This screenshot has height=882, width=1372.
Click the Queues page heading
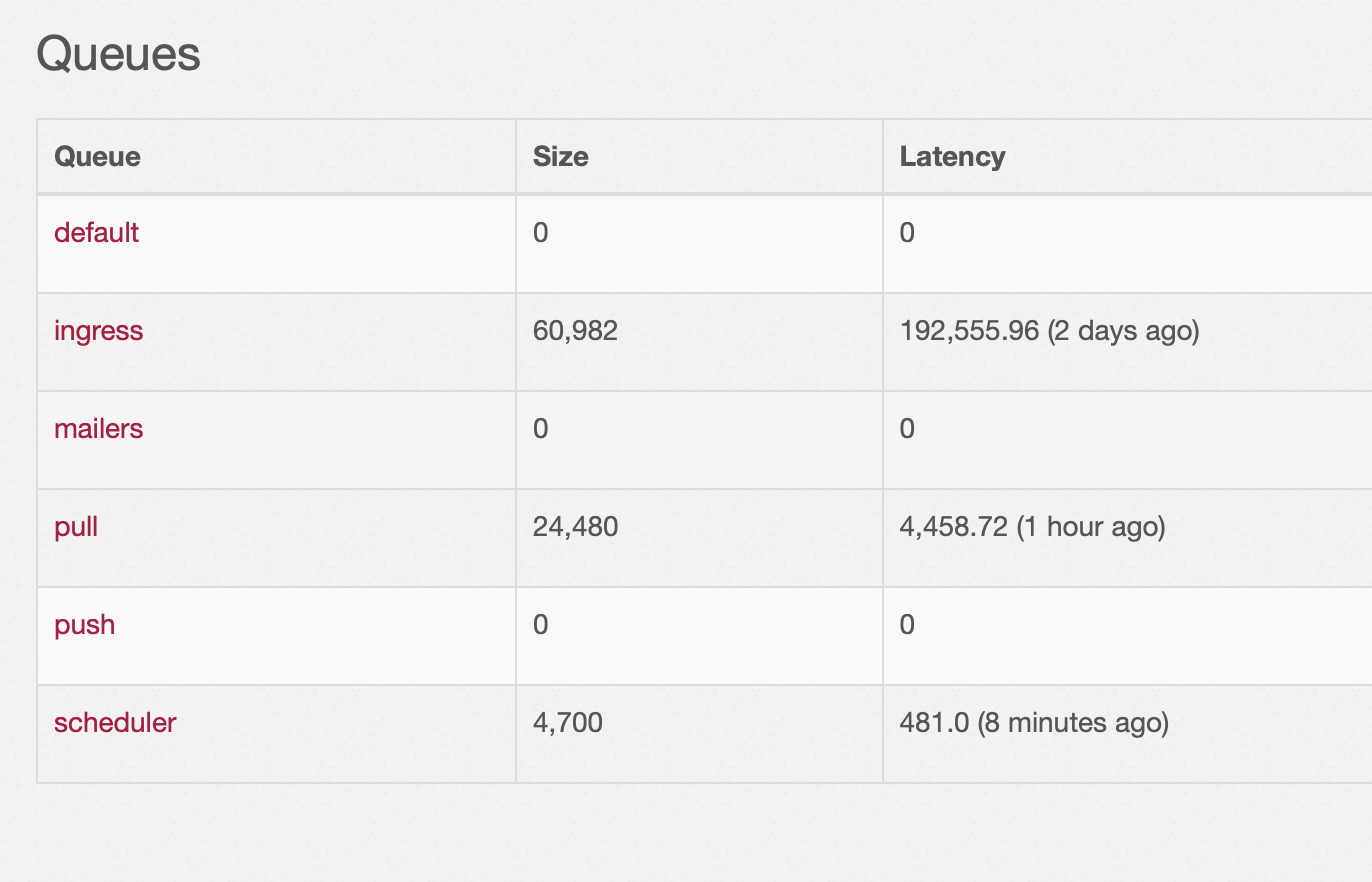click(x=119, y=54)
